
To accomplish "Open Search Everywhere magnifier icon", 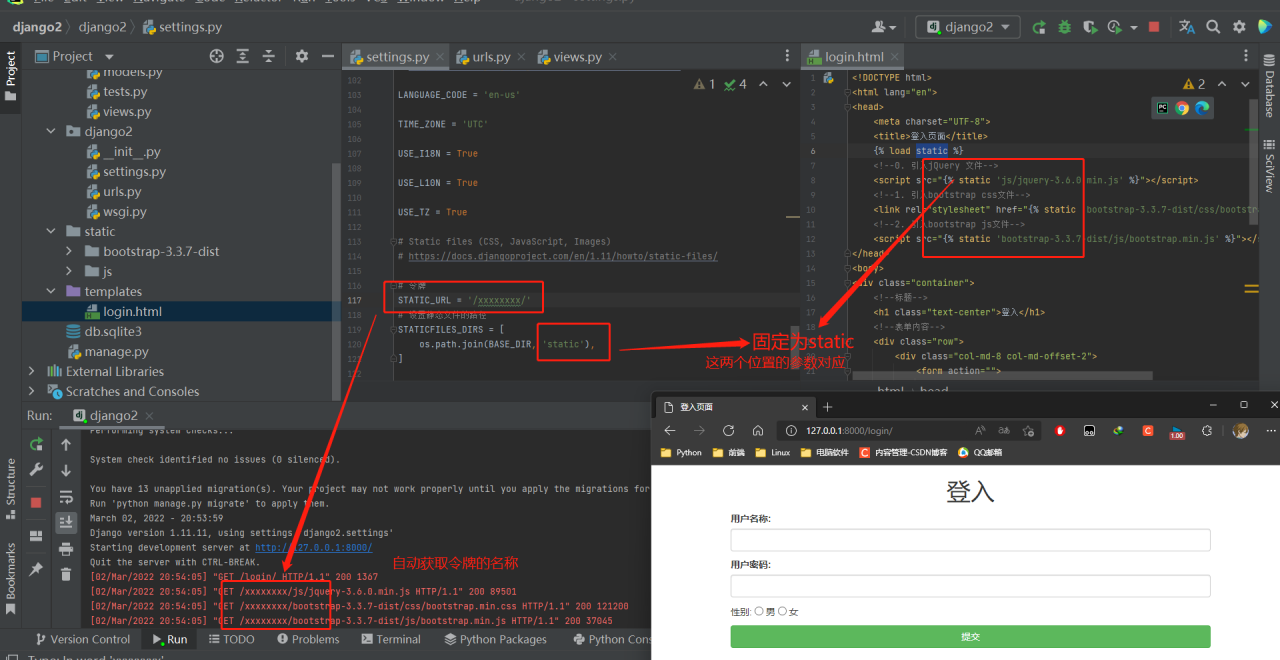I will tap(1213, 27).
